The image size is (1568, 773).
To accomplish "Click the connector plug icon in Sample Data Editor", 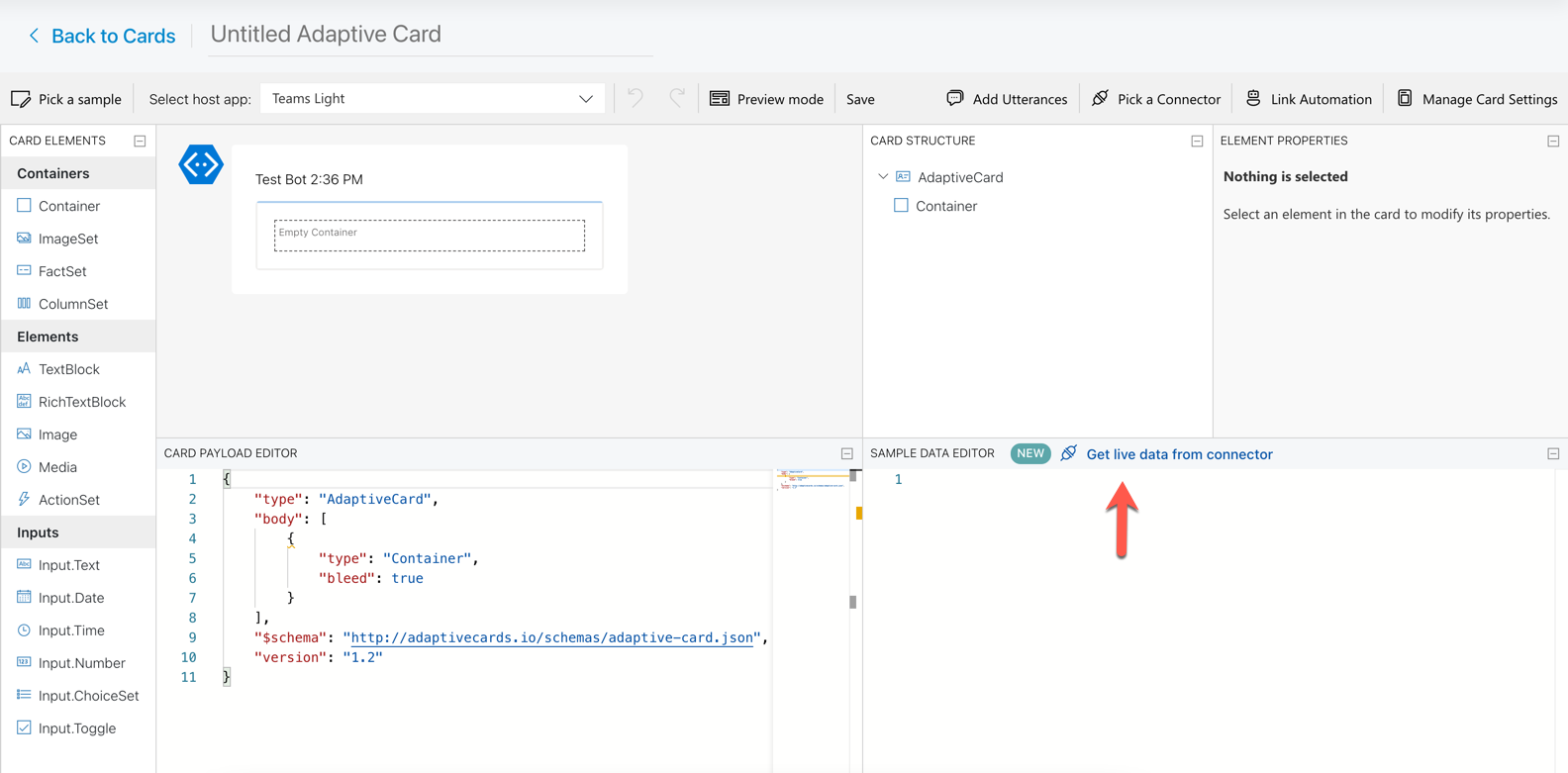I will pyautogui.click(x=1069, y=453).
